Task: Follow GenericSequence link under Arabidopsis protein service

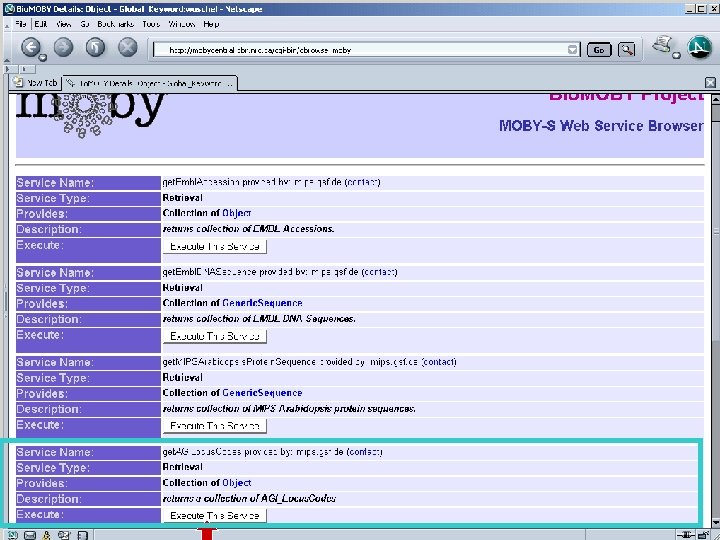Action: (262, 393)
